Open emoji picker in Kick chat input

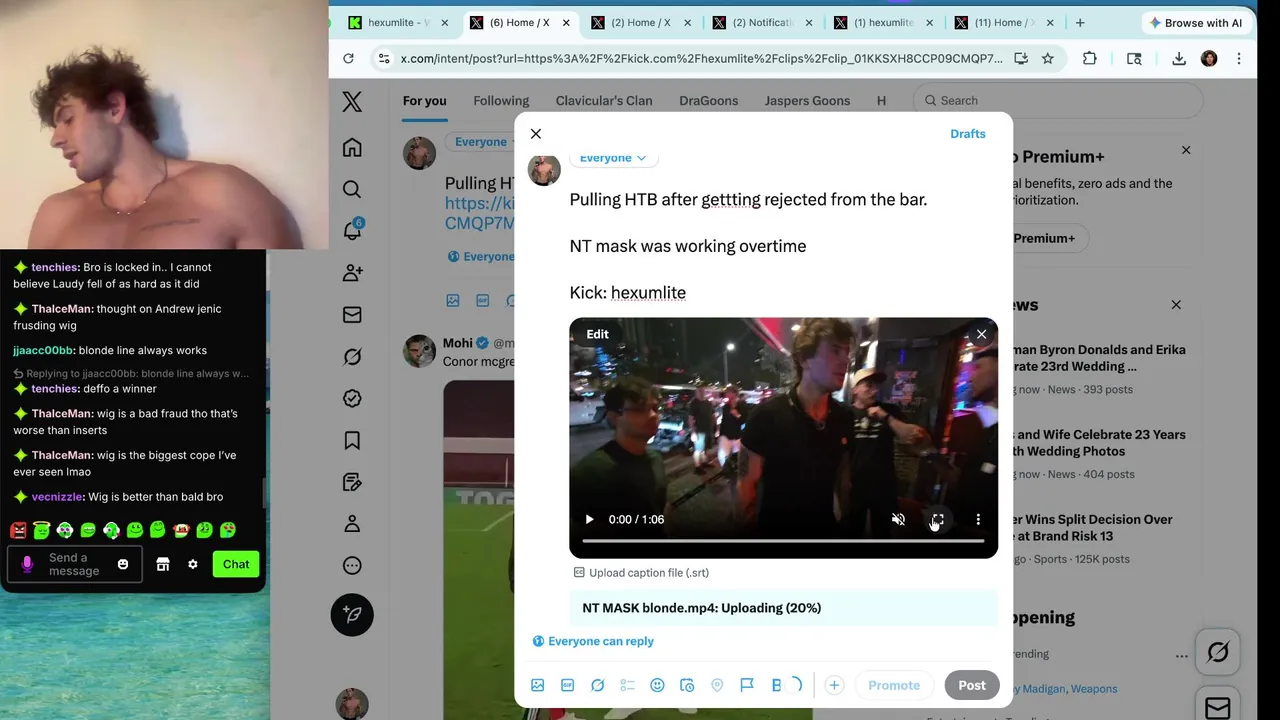coord(123,564)
